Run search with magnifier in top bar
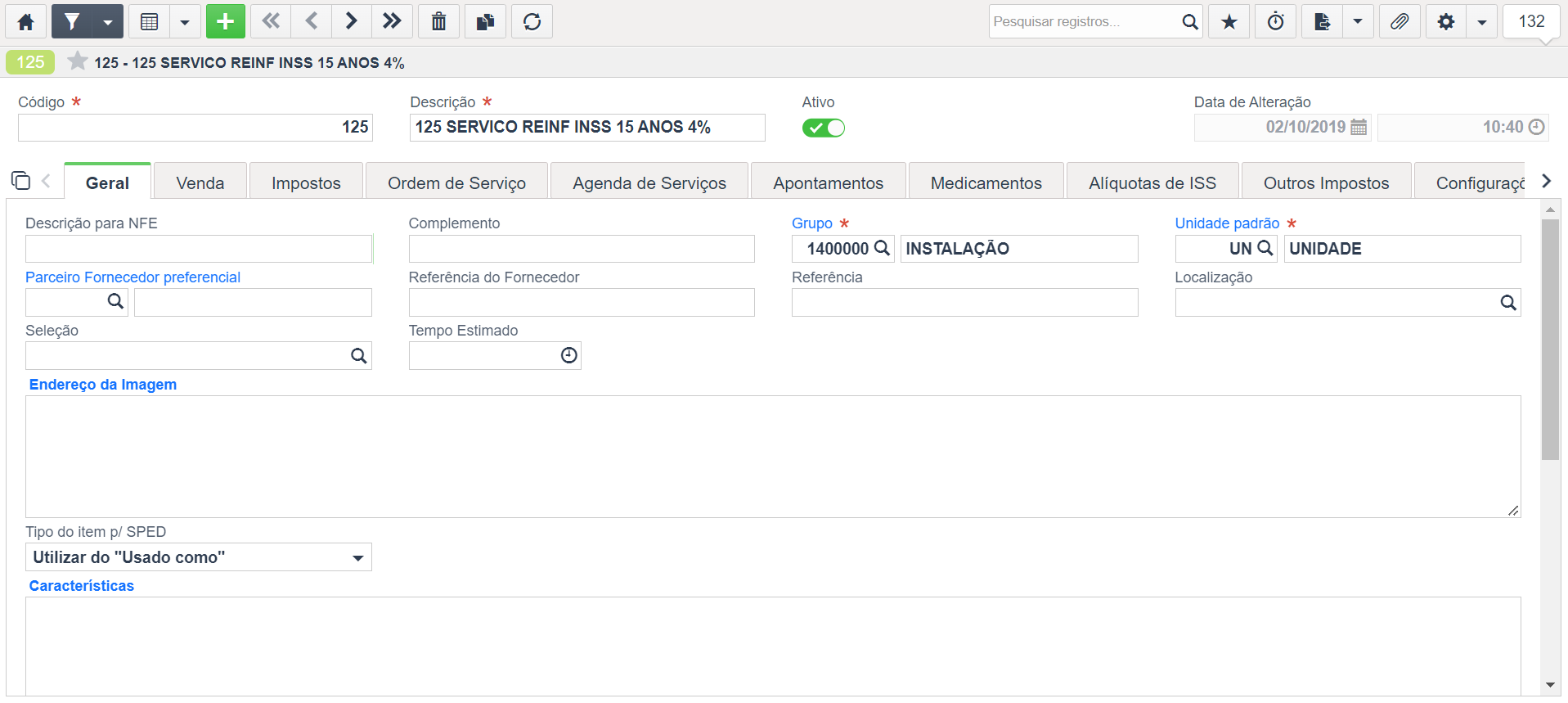 pos(1190,22)
